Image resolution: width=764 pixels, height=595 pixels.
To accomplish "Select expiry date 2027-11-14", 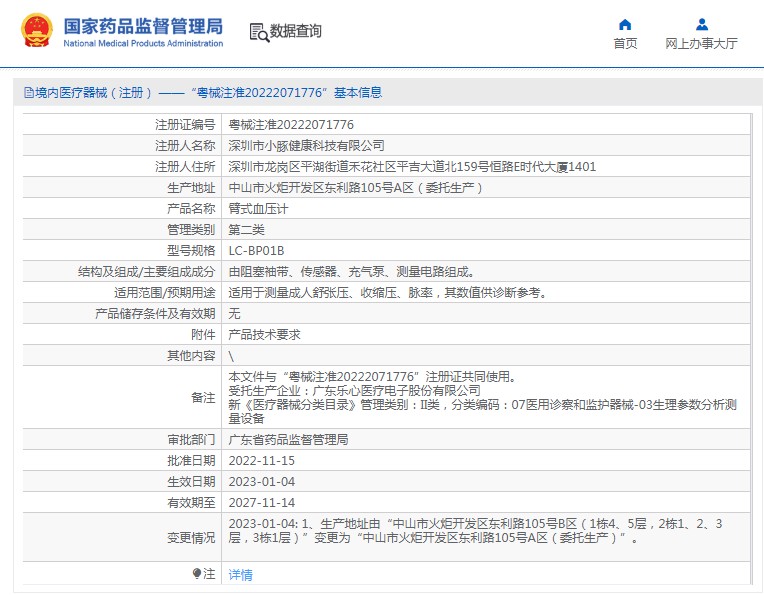I will 262,502.
